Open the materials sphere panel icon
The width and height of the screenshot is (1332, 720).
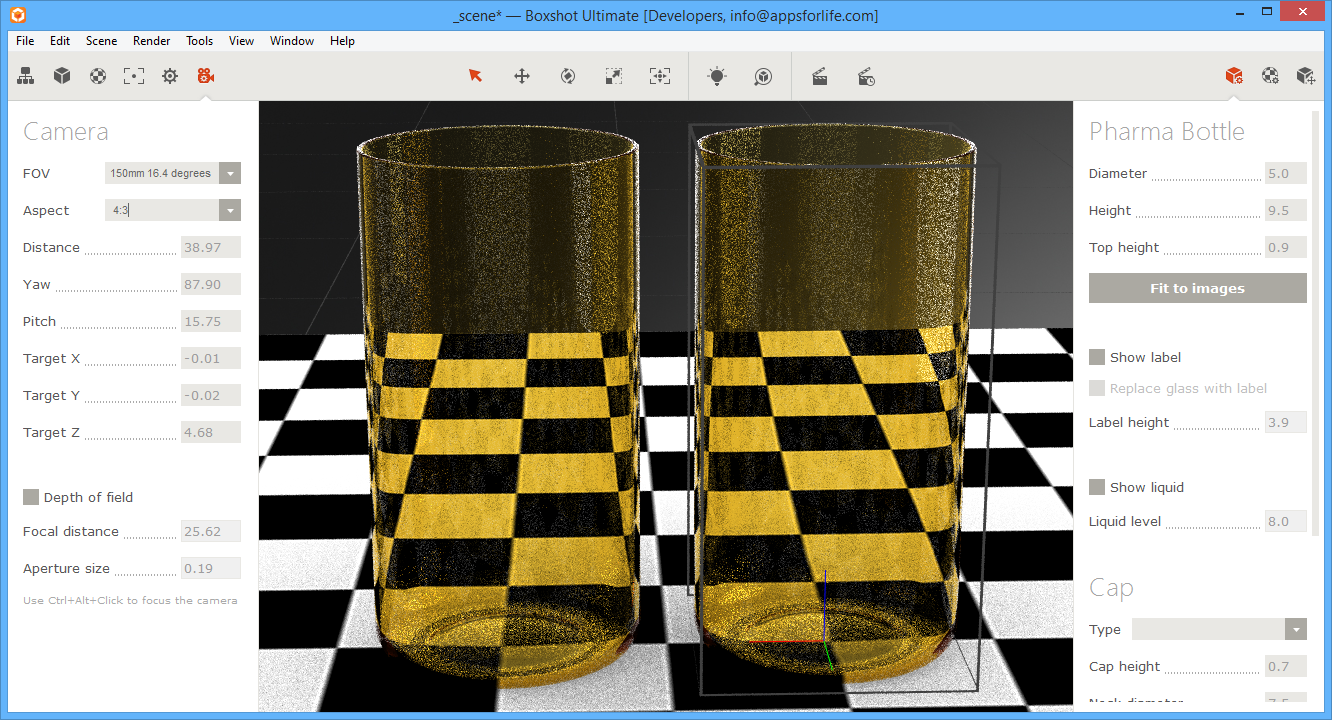98,76
